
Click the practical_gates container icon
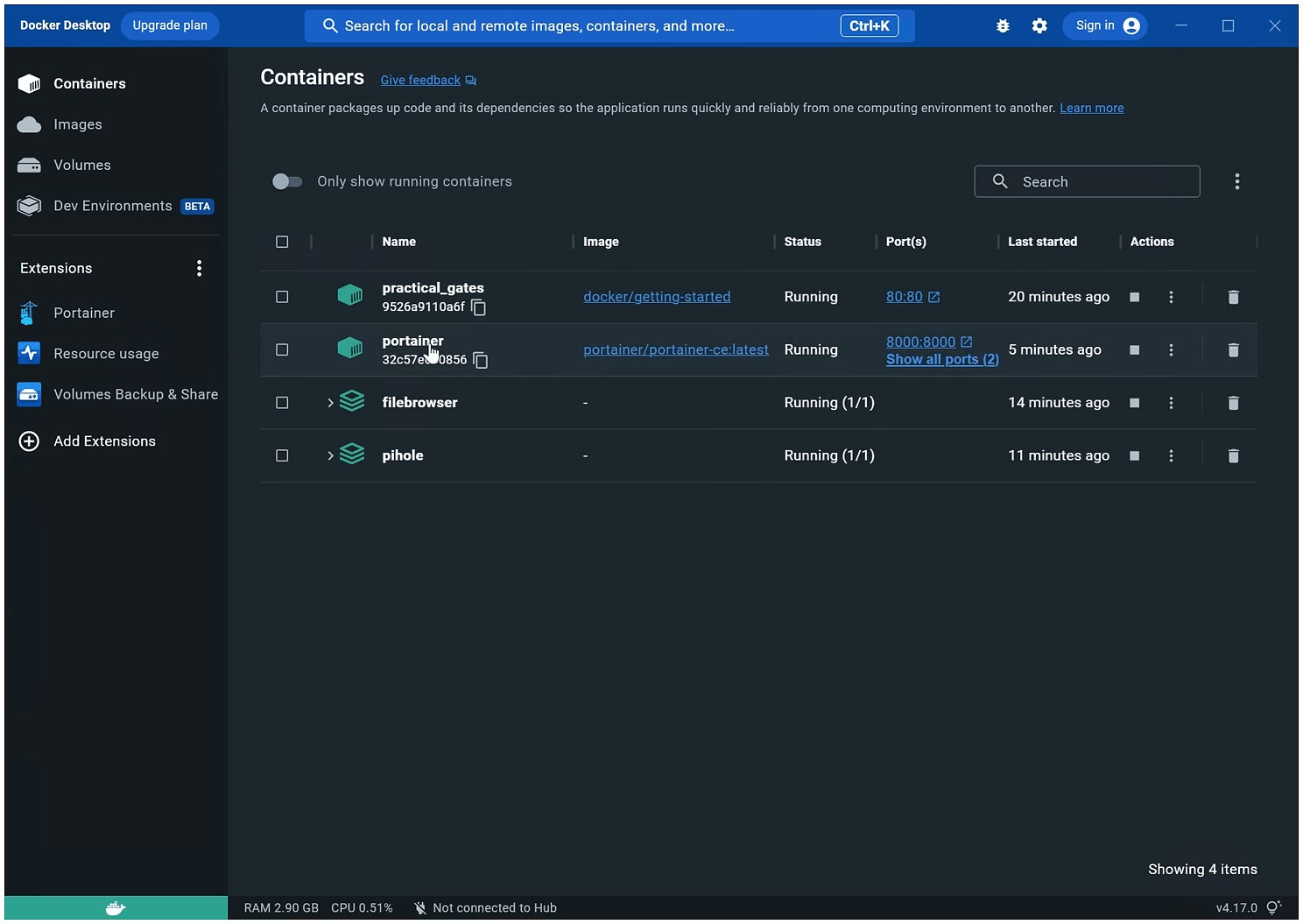tap(350, 295)
